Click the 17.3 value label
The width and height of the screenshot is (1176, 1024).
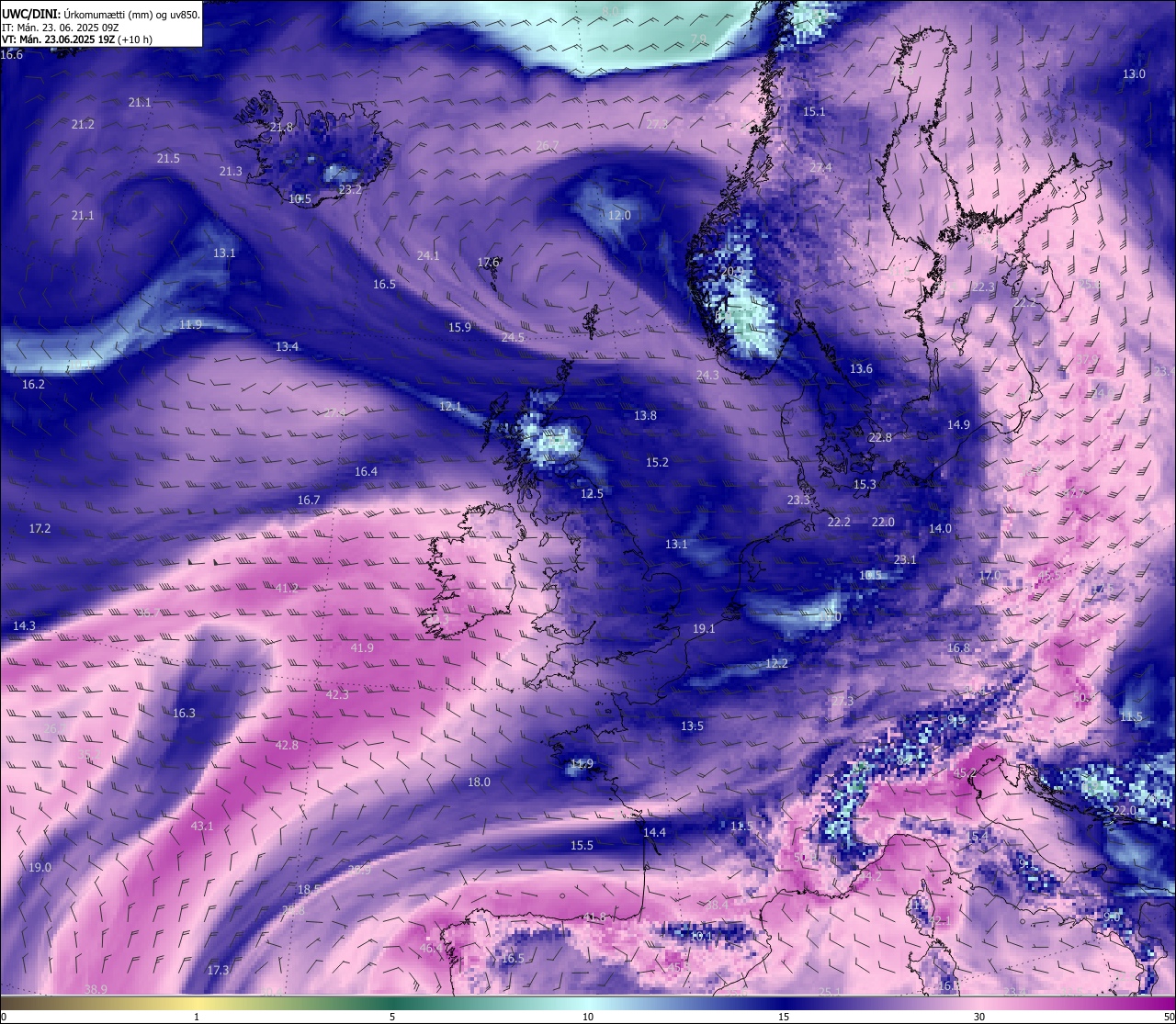pos(218,971)
